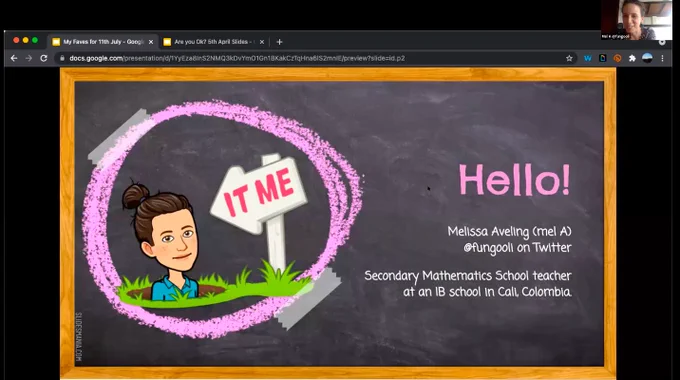Screen dimensions: 680x380
Task: View site info via the lock icon
Action: coord(62,58)
